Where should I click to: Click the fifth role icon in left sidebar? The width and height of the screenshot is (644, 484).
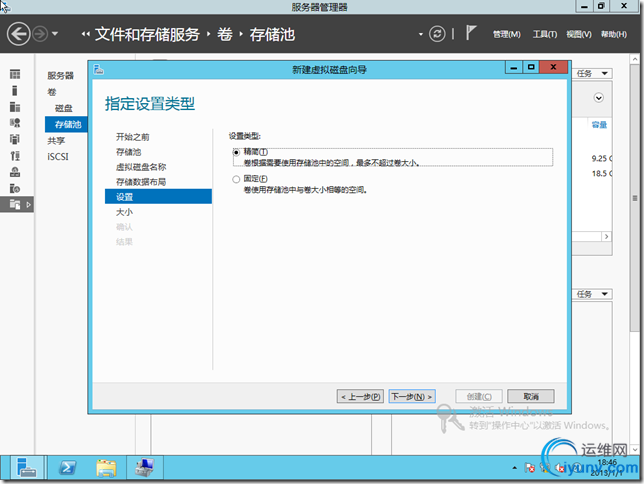click(x=15, y=139)
